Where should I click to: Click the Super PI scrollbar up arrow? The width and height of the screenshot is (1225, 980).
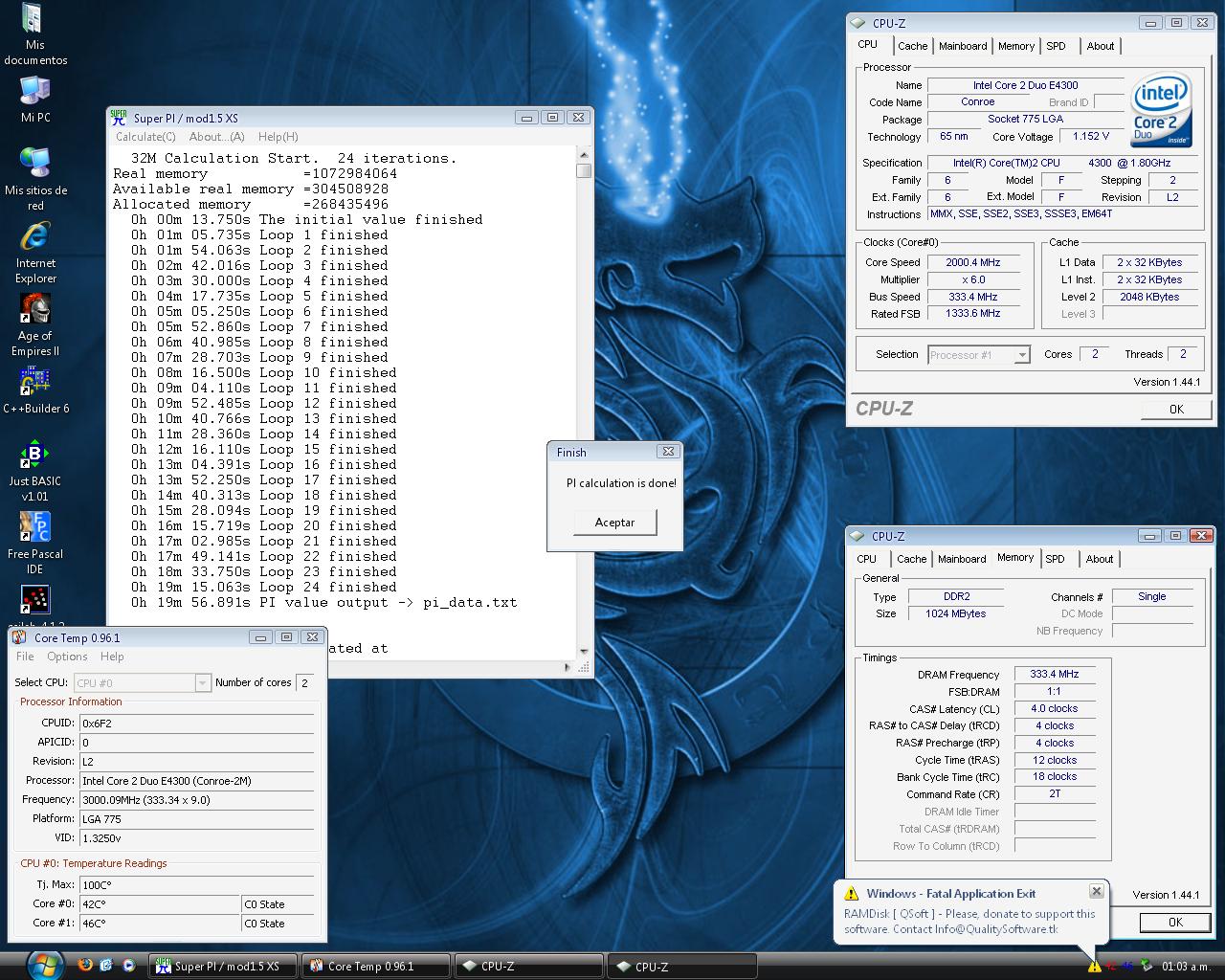[584, 154]
